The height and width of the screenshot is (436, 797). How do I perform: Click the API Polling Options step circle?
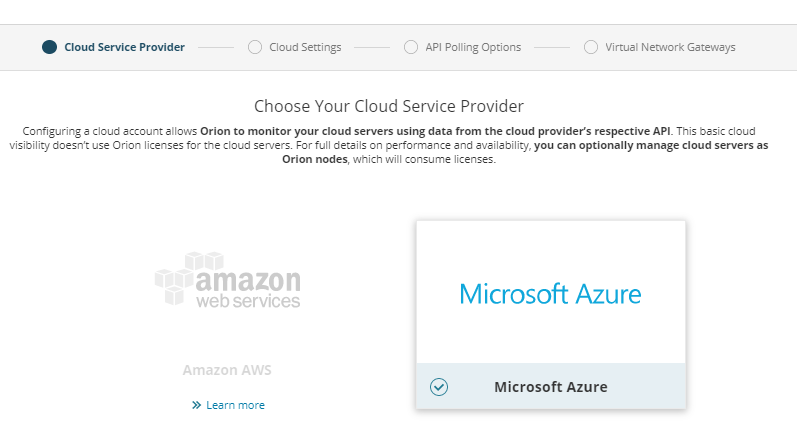point(411,47)
